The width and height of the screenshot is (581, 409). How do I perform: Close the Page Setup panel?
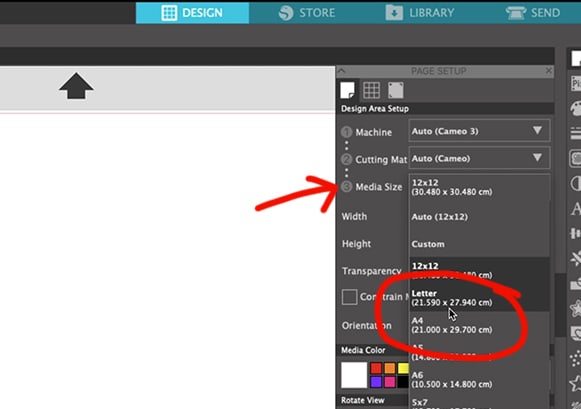pyautogui.click(x=549, y=71)
